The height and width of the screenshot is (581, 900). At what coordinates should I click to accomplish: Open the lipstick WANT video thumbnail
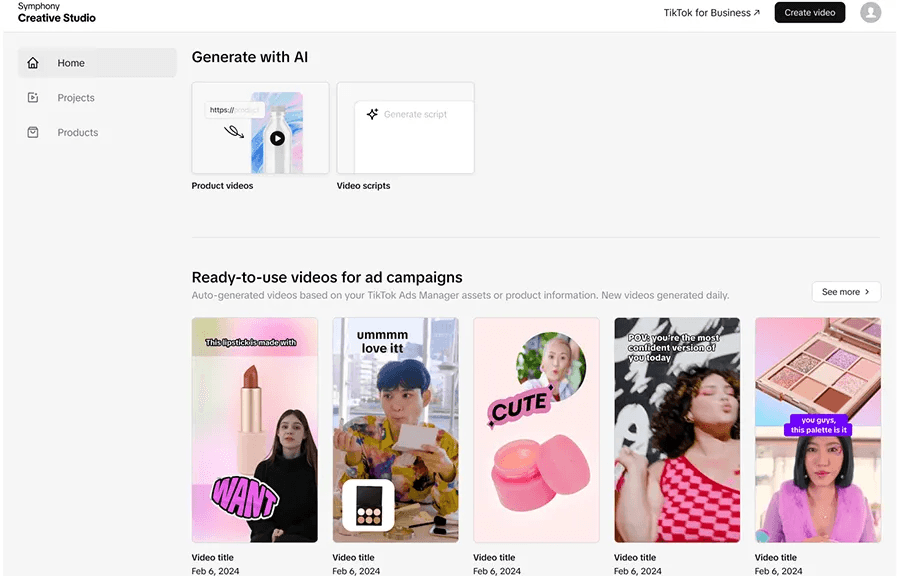pos(254,429)
